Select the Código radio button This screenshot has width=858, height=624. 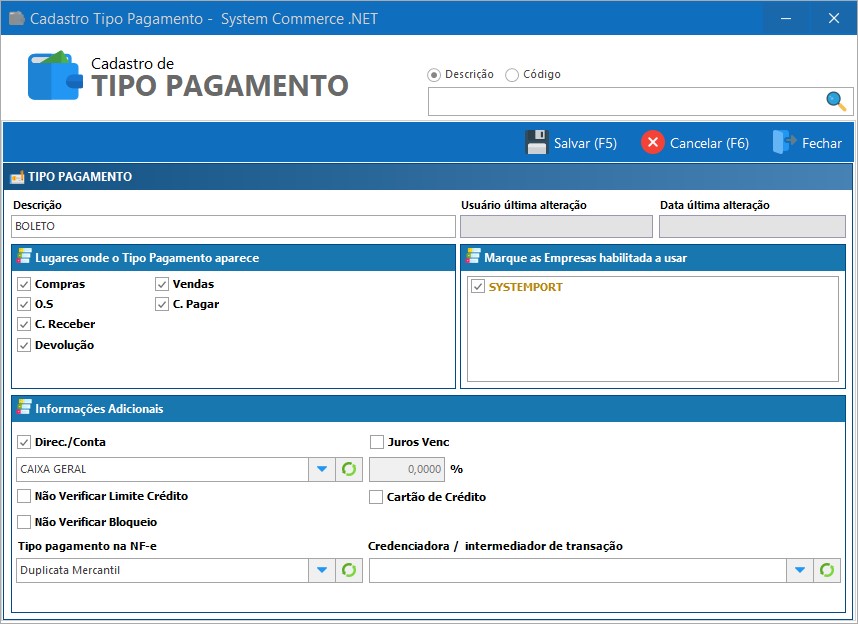511,74
